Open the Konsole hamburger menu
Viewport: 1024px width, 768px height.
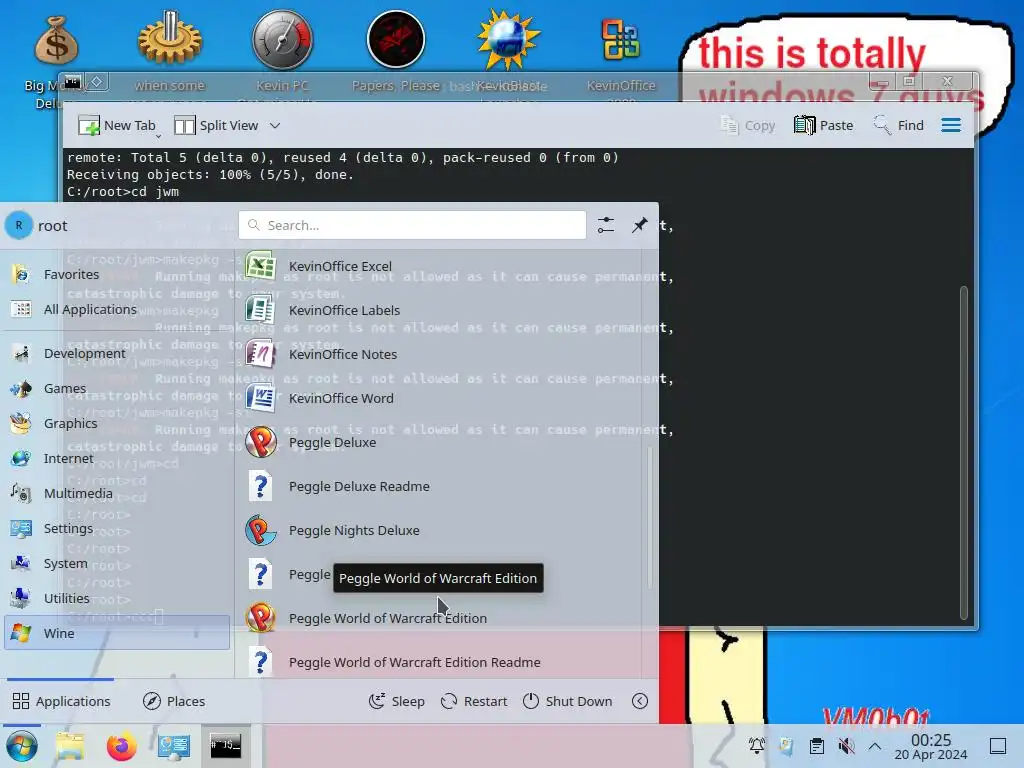click(x=951, y=125)
